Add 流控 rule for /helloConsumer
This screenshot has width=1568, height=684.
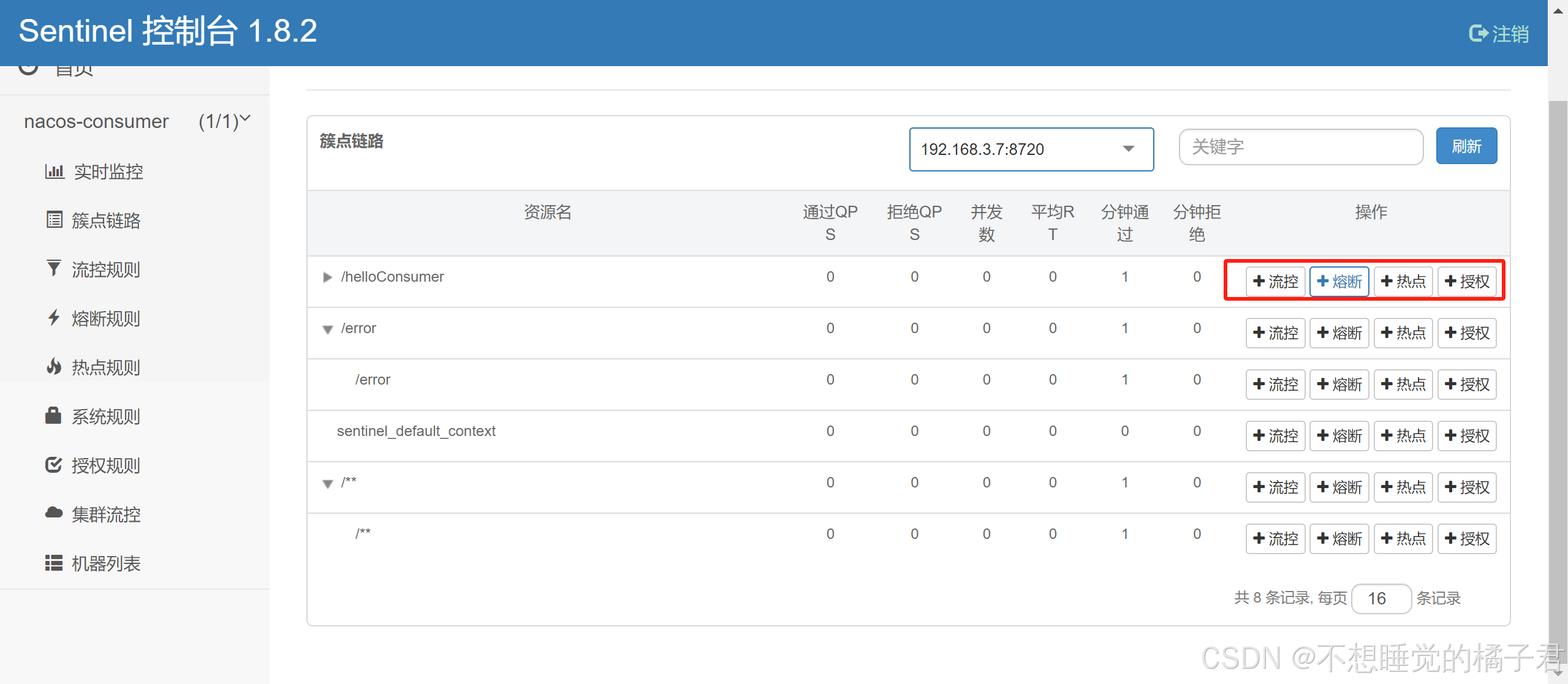click(x=1276, y=282)
